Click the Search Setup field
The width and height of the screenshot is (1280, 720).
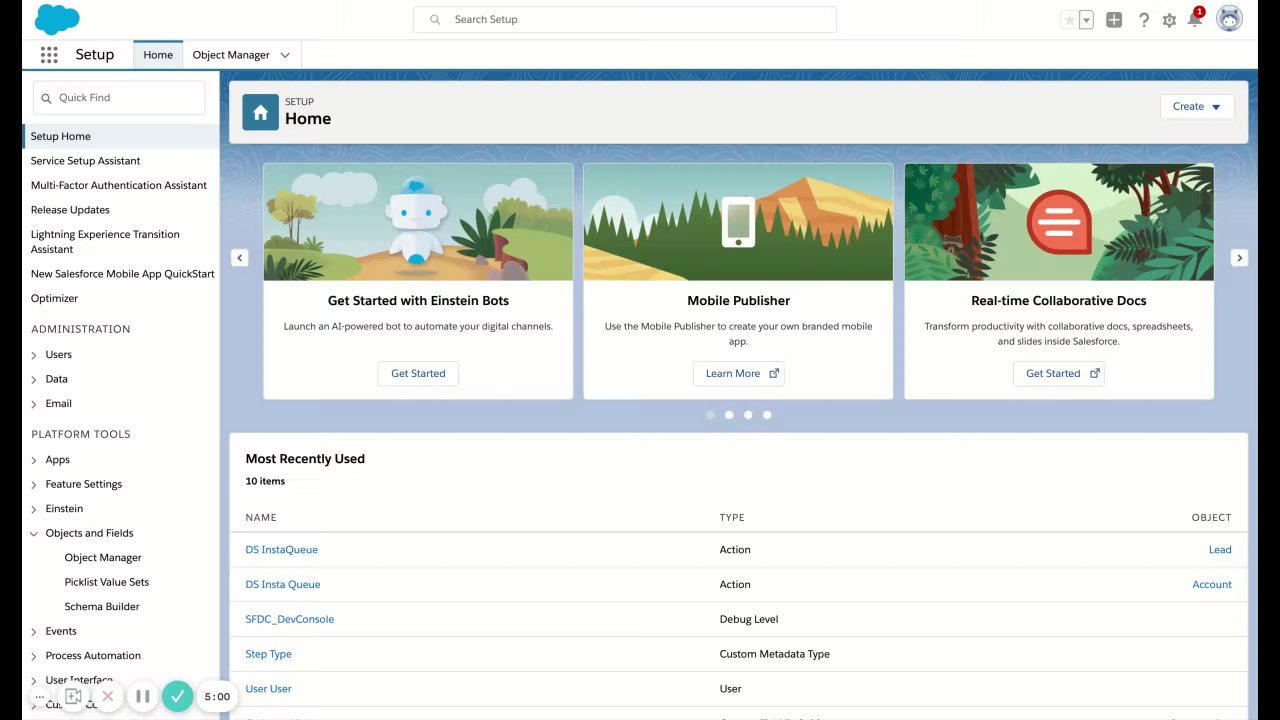tap(625, 19)
